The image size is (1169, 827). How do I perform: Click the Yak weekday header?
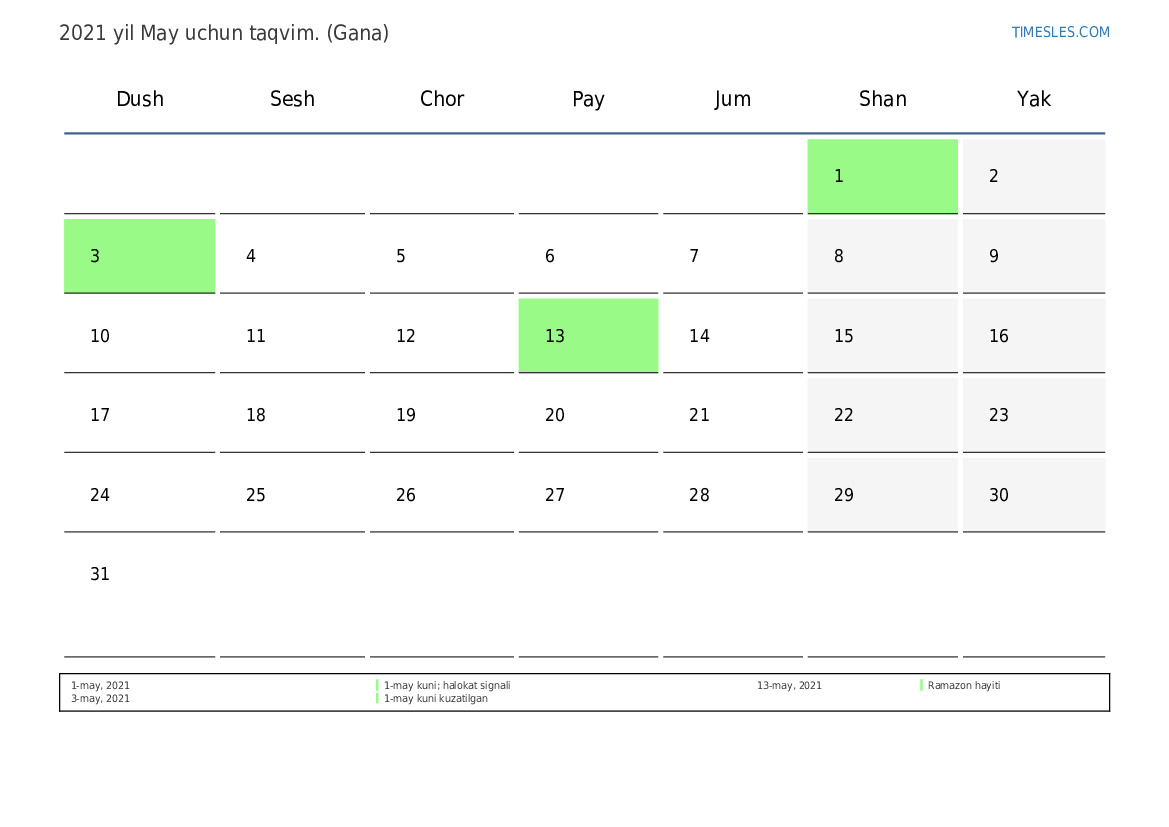[x=1034, y=99]
